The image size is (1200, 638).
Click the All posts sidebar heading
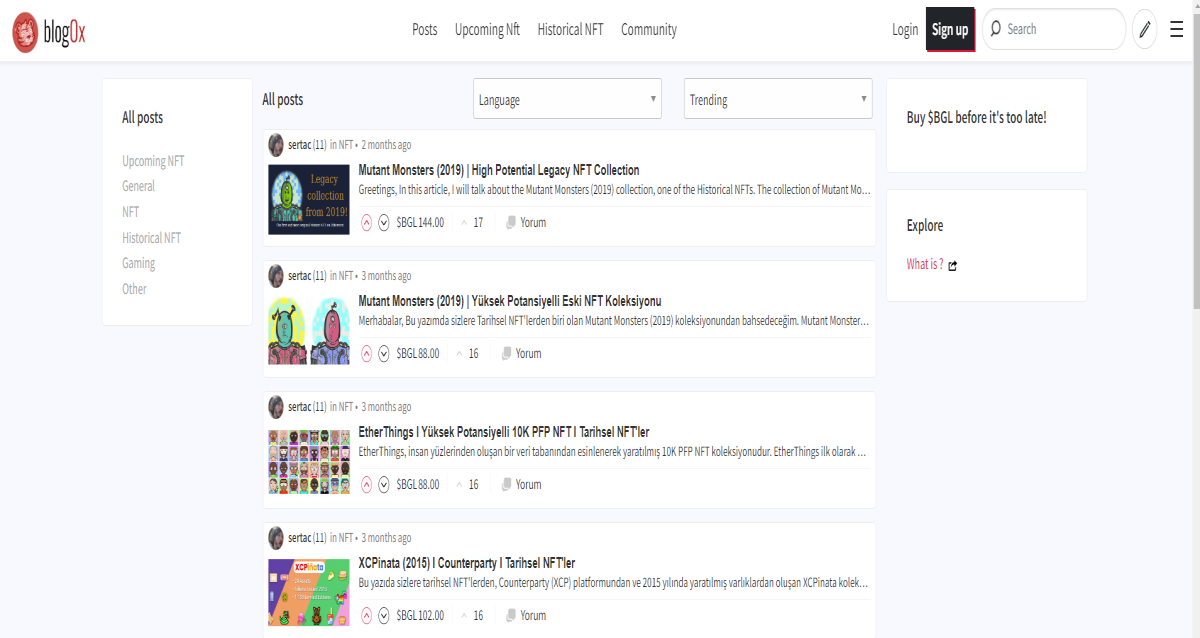pyautogui.click(x=142, y=117)
